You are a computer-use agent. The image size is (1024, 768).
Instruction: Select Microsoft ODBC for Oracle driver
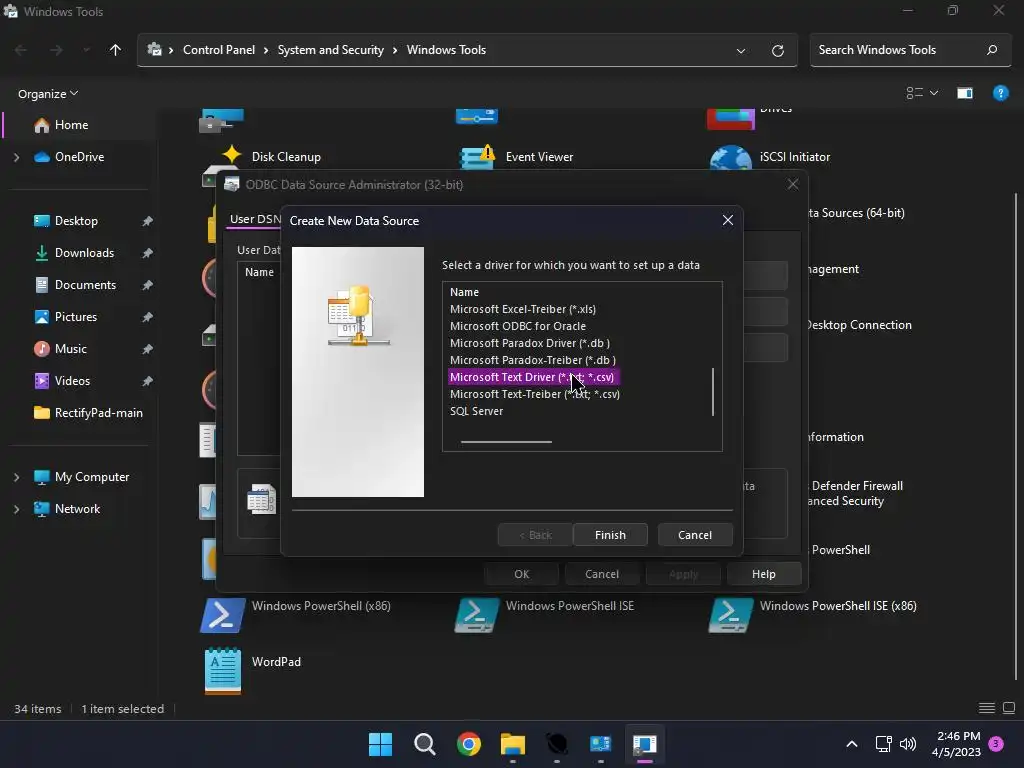pyautogui.click(x=518, y=326)
